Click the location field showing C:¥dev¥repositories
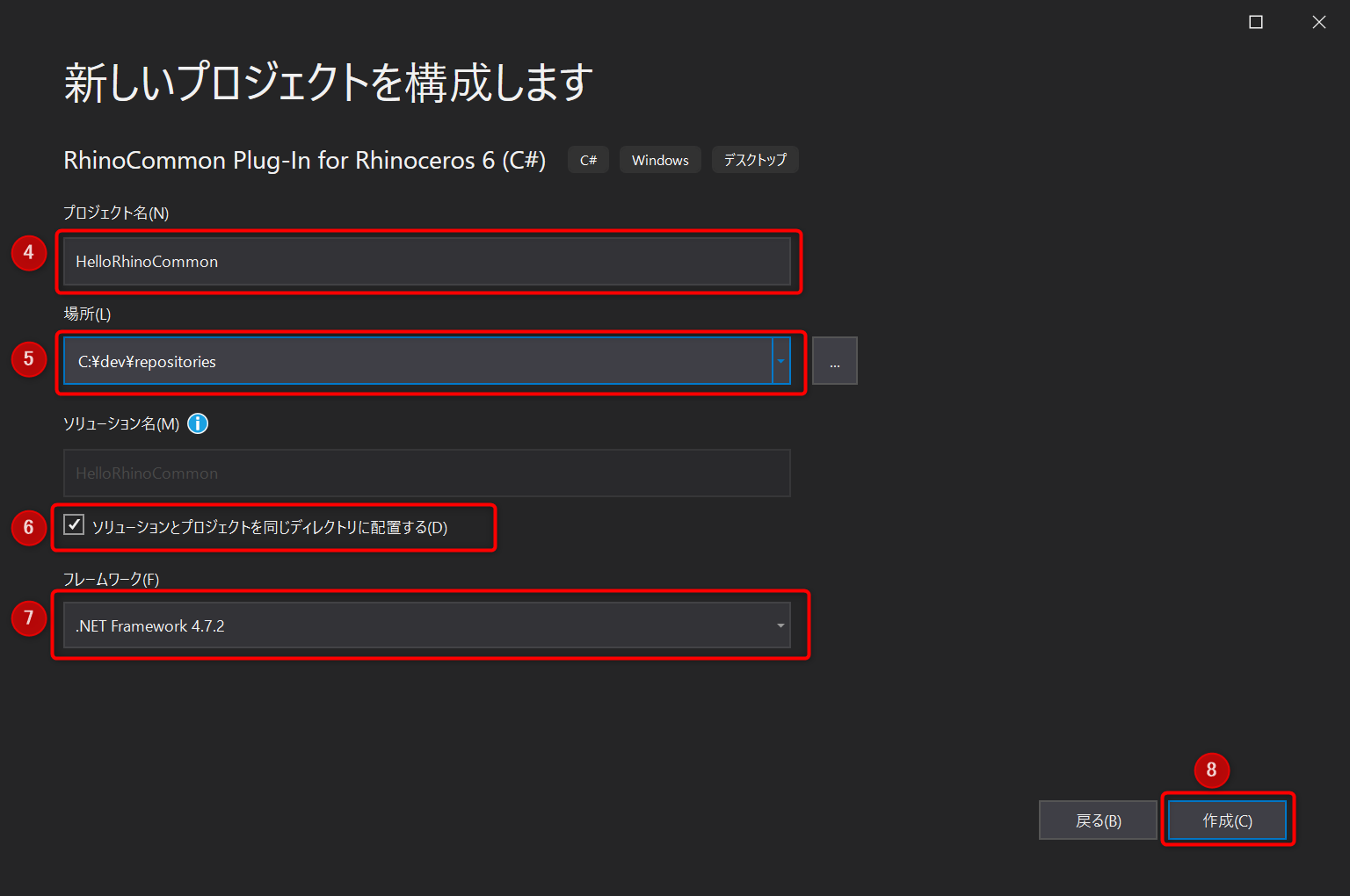This screenshot has width=1350, height=896. coord(417,361)
